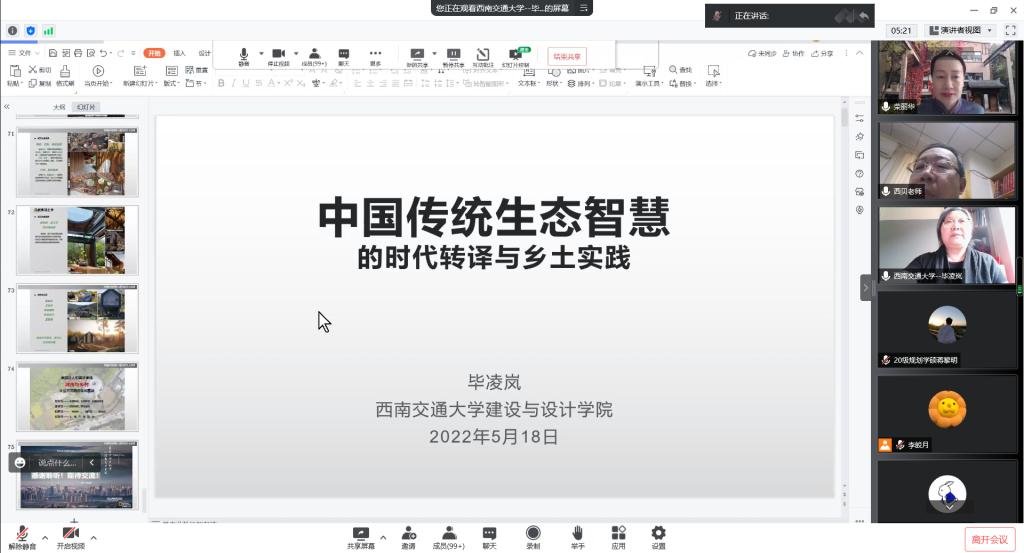The width and height of the screenshot is (1024, 553).
Task: Open the 应用 apps panel
Action: point(618,537)
